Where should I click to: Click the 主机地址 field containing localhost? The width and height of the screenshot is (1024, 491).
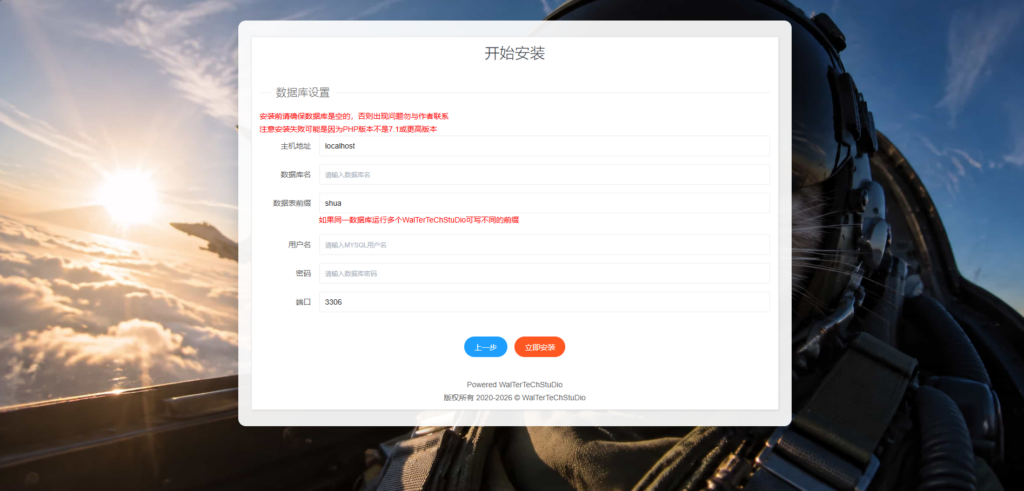tap(544, 146)
